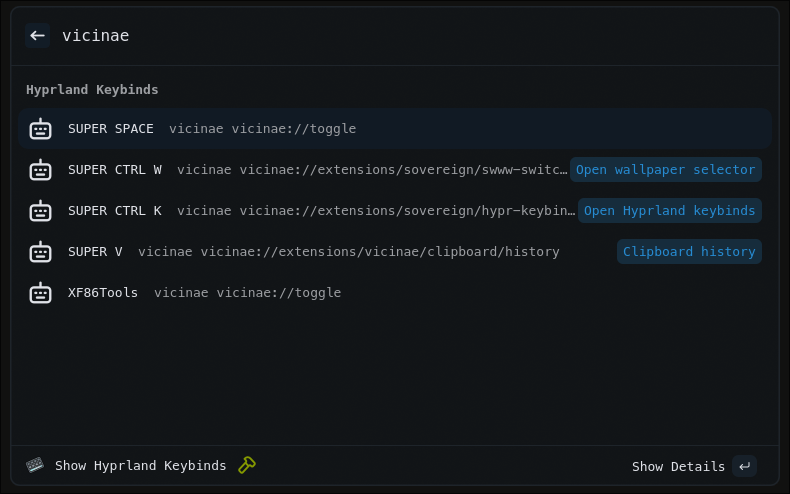Viewport: 790px width, 494px height.
Task: Click vicinae://toggle command in XF86Tools row
Action: [247, 293]
